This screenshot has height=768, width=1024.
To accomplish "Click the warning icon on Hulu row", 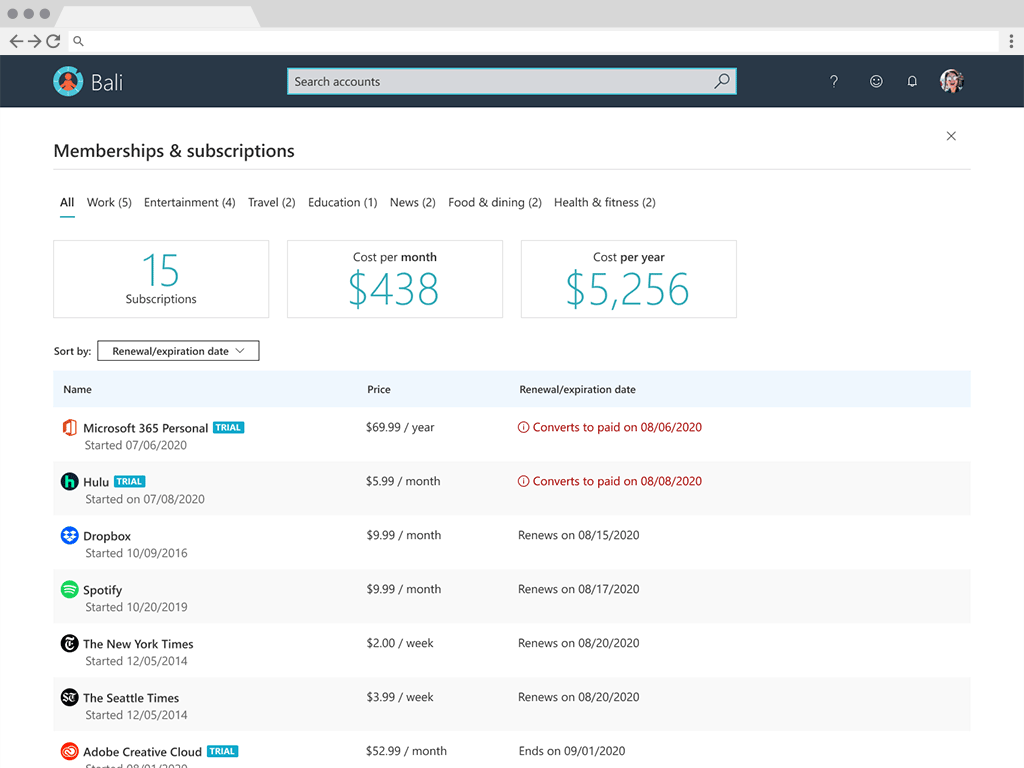I will [x=523, y=481].
